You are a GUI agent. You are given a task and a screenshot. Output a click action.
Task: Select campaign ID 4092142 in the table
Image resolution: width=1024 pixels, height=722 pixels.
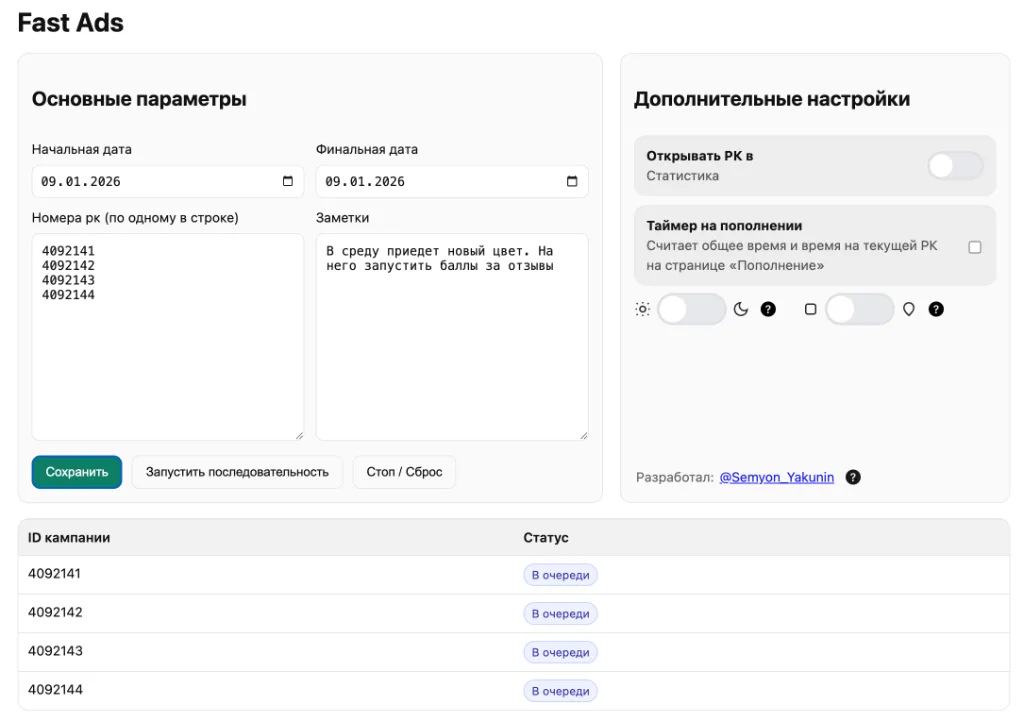pos(55,612)
